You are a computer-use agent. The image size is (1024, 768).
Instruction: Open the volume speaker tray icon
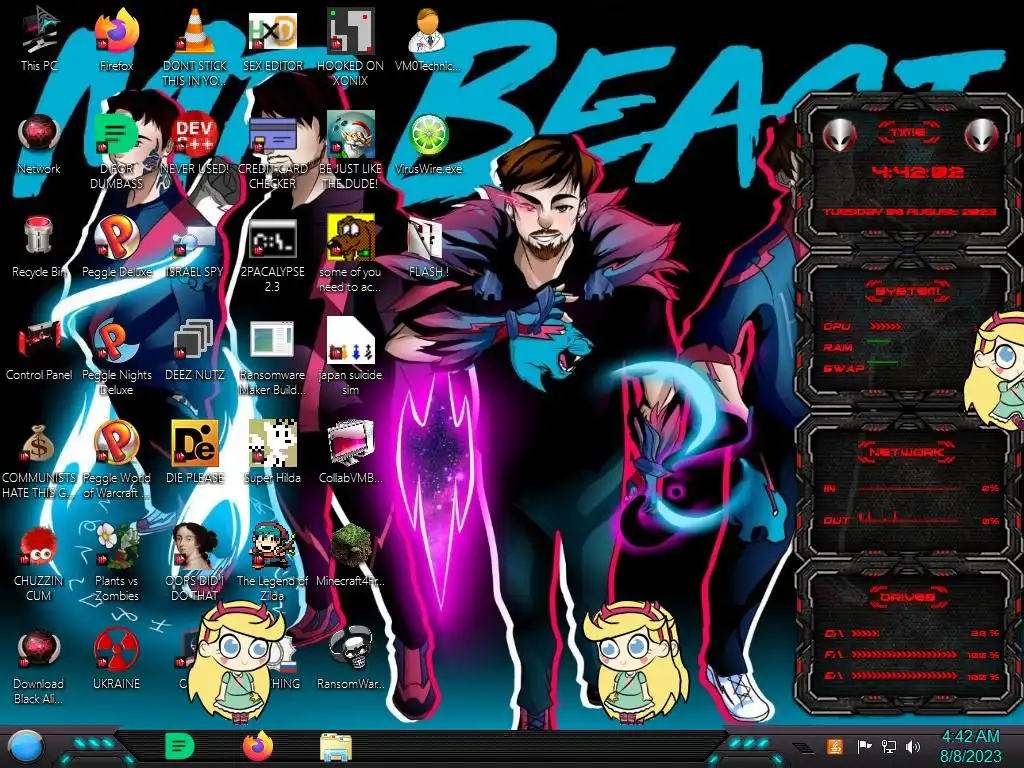point(913,746)
